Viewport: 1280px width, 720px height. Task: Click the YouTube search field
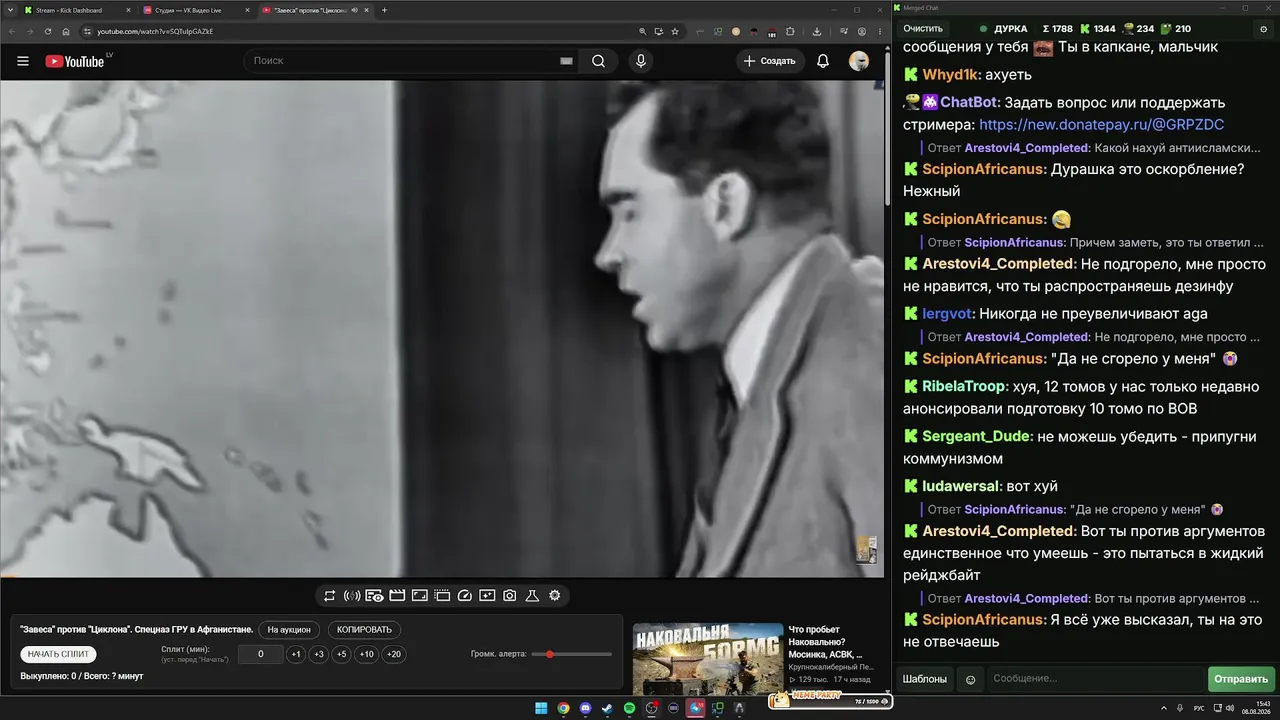[x=412, y=61]
